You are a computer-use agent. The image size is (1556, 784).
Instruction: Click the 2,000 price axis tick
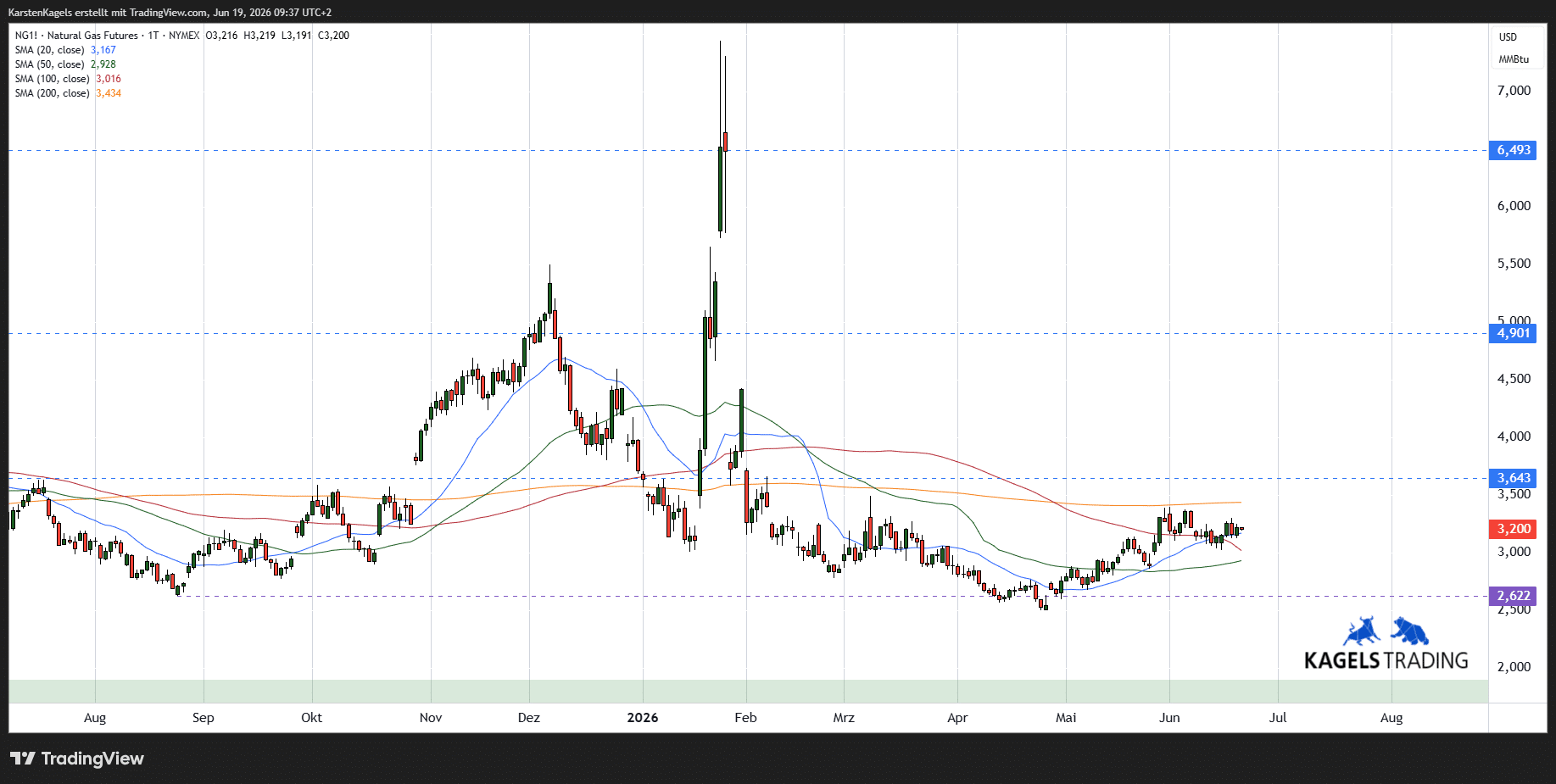pyautogui.click(x=1514, y=667)
